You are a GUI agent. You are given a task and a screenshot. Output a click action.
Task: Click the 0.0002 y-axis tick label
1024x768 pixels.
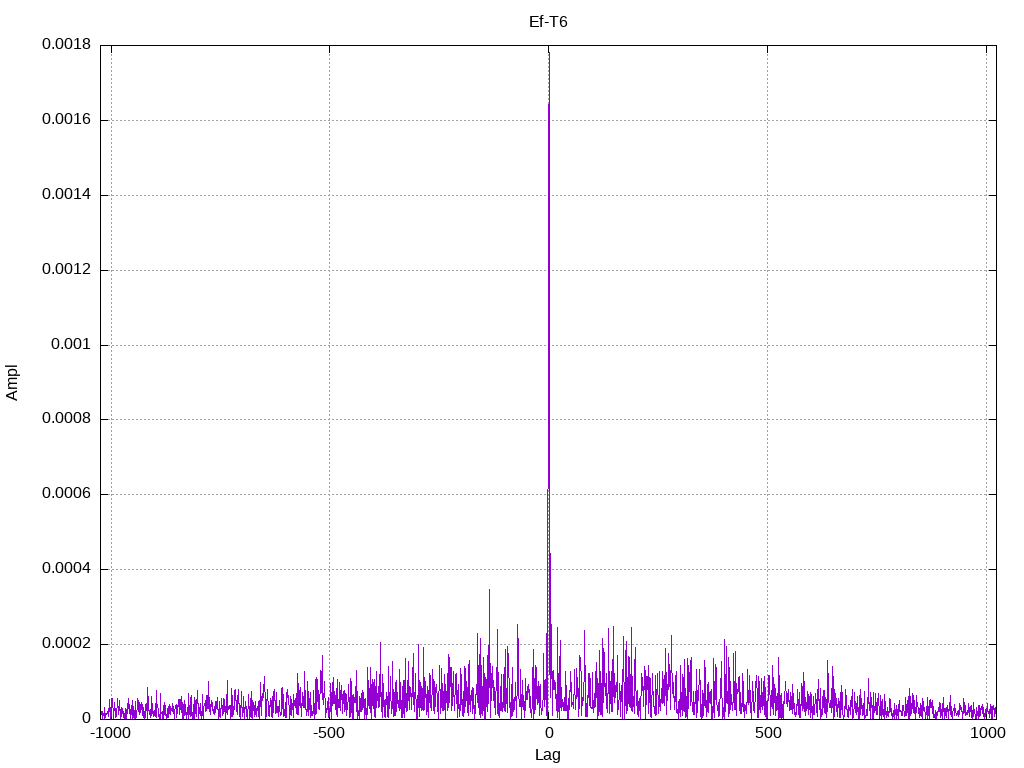click(x=67, y=643)
